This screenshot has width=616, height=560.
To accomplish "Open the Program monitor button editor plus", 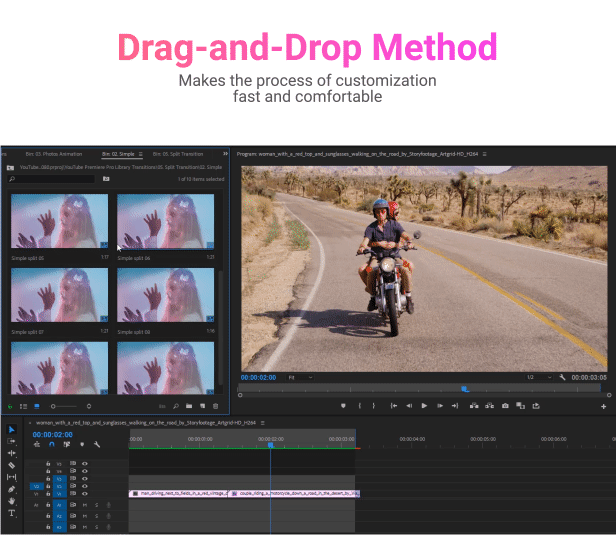I will pos(603,407).
